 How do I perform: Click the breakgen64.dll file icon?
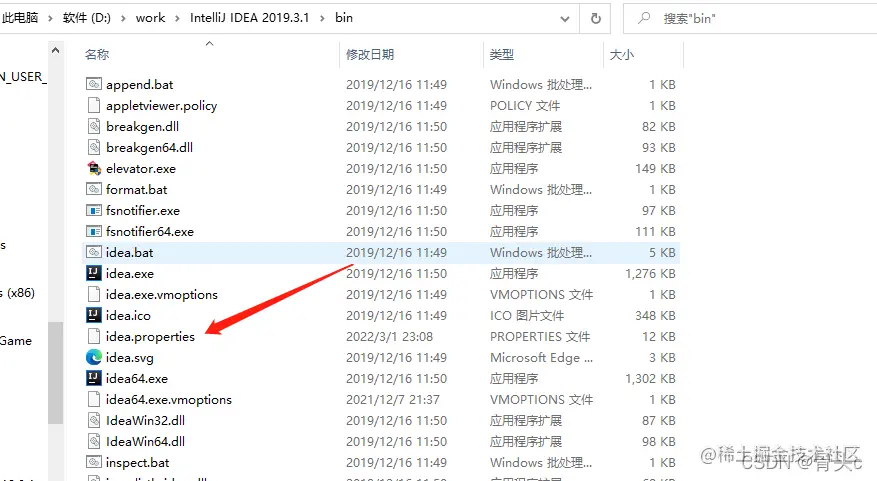pyautogui.click(x=94, y=147)
